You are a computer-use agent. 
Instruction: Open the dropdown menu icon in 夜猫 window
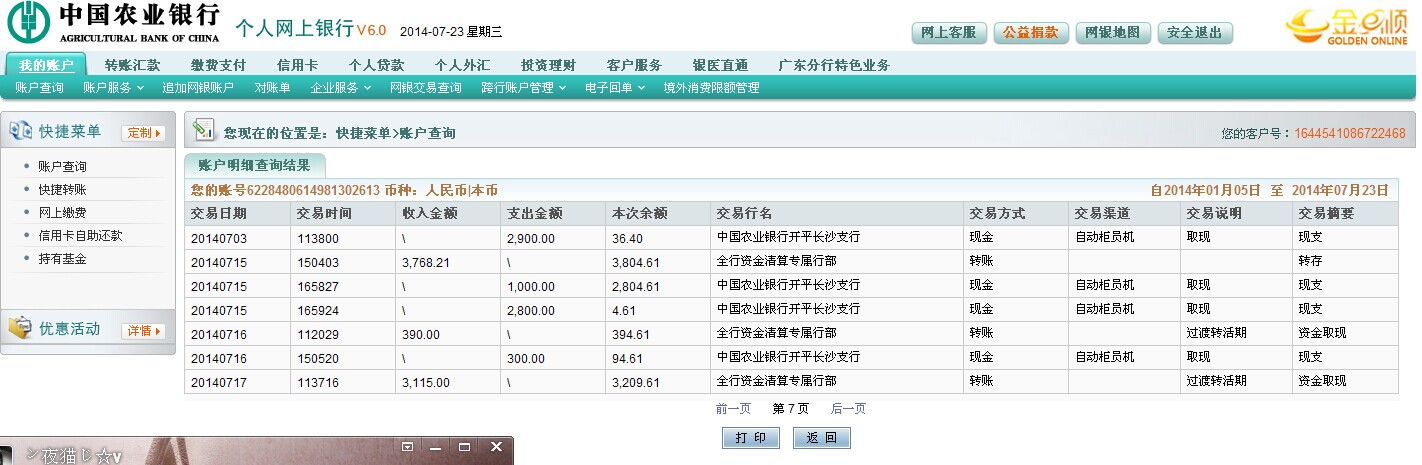(407, 447)
